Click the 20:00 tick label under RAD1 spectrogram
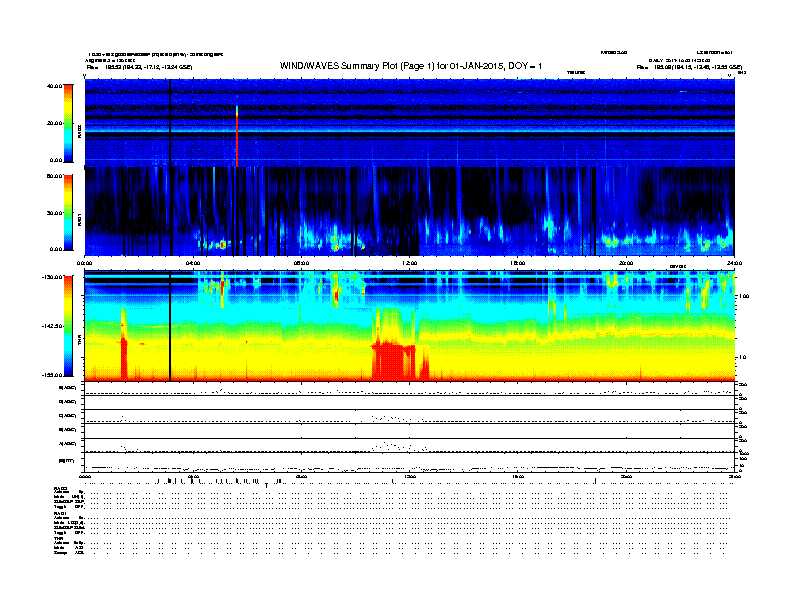This screenshot has width=792, height=612. pos(626,263)
